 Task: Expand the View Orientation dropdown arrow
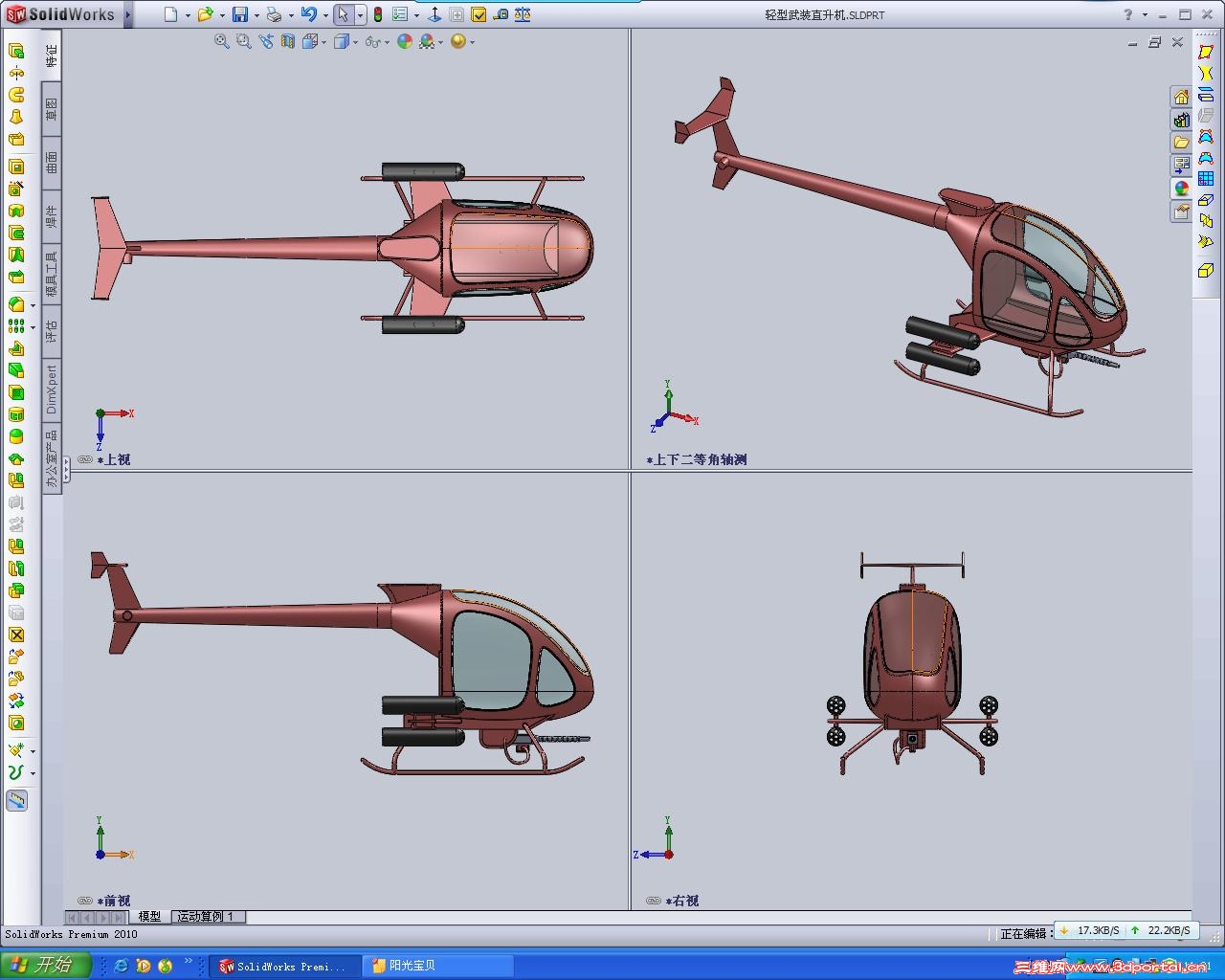tap(324, 42)
